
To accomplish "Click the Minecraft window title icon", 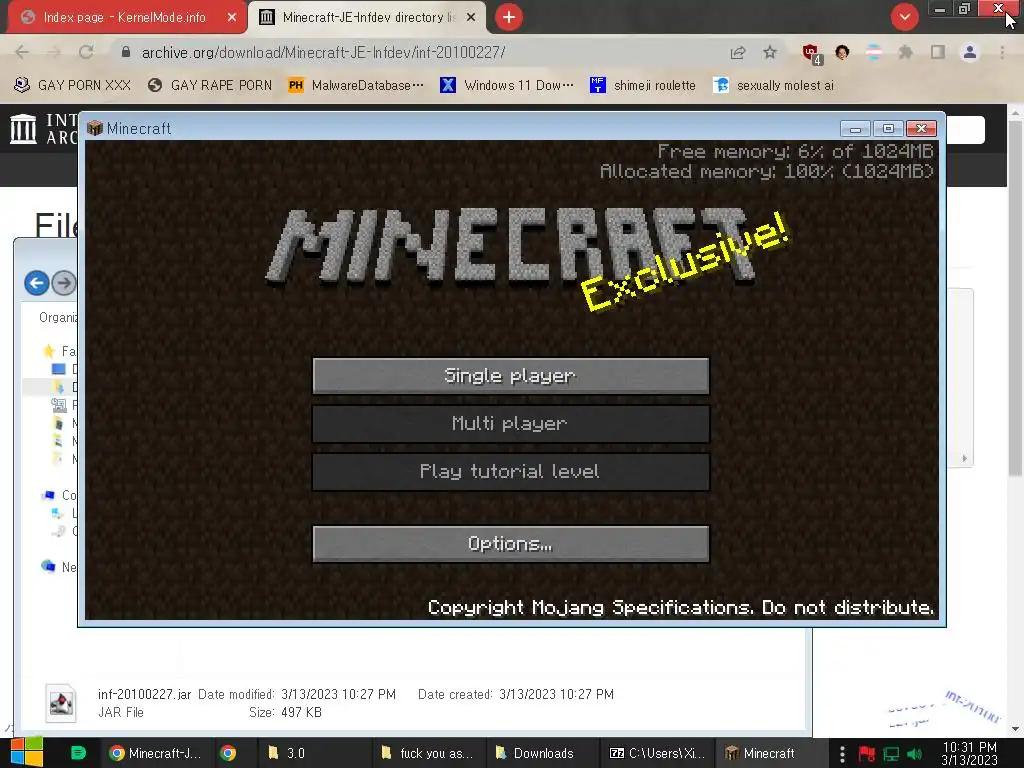I will click(x=95, y=128).
